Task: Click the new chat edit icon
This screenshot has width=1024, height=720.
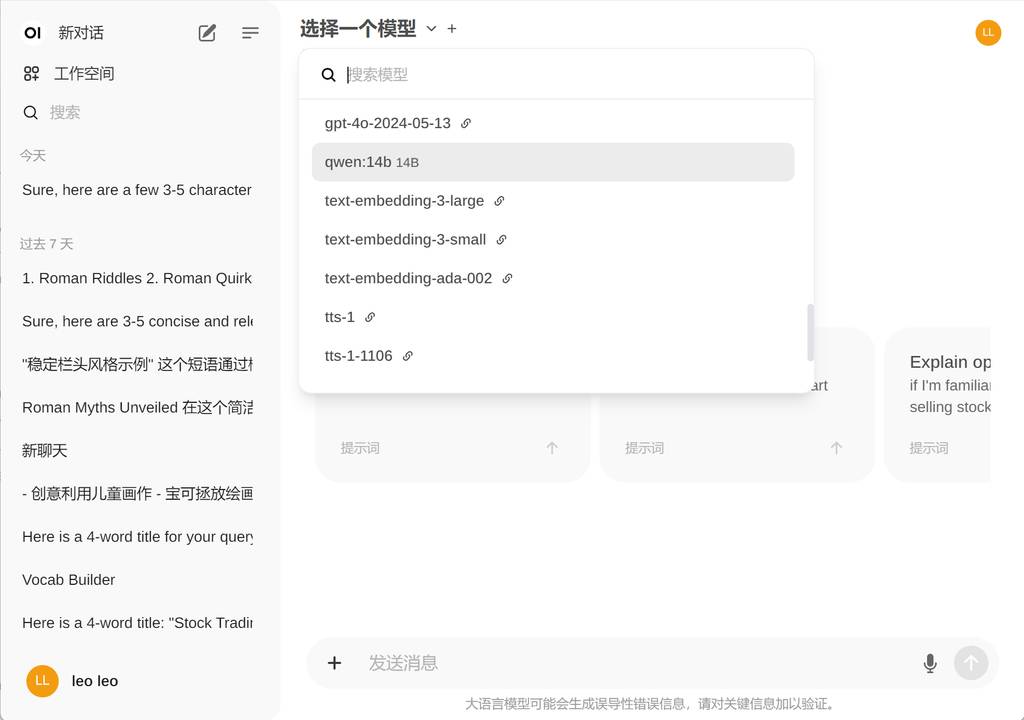Action: pyautogui.click(x=207, y=33)
